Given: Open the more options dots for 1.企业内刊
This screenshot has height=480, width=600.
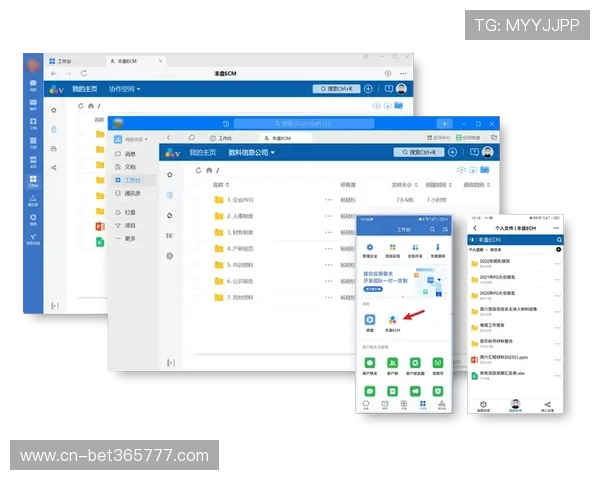Looking at the screenshot, I should coord(328,200).
